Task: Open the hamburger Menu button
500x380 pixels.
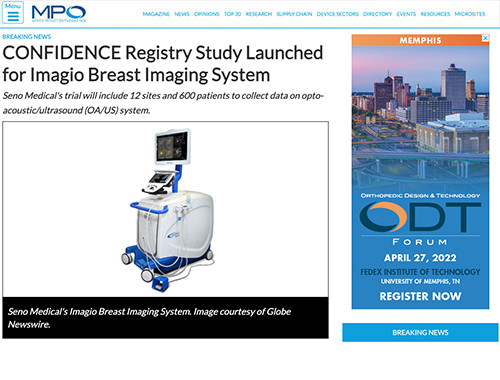Action: (13, 12)
